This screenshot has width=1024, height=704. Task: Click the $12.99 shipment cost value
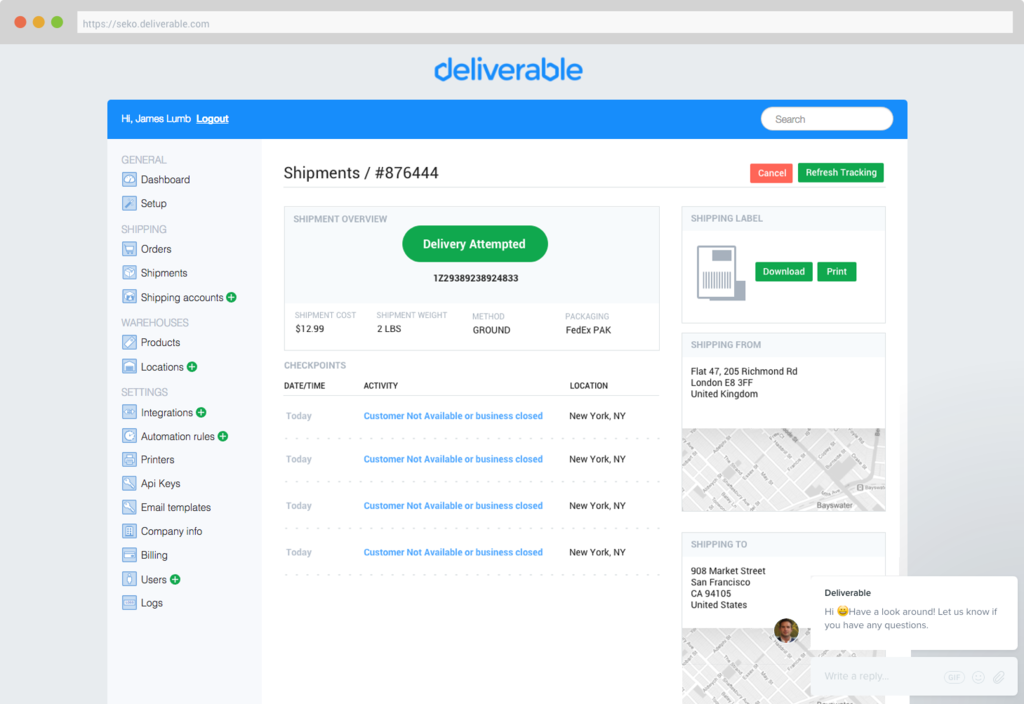310,328
